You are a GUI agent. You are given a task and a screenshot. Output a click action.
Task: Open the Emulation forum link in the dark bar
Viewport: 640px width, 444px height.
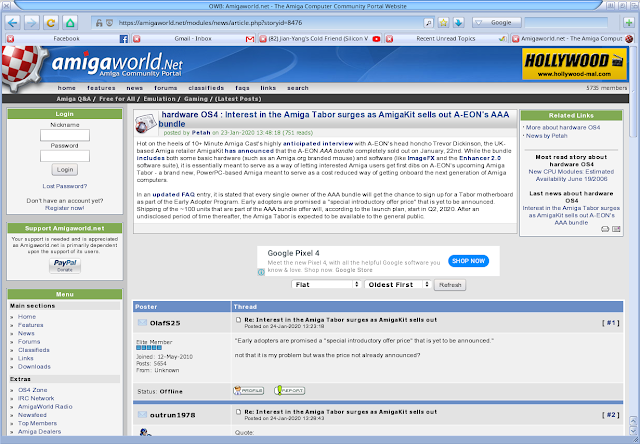click(160, 99)
